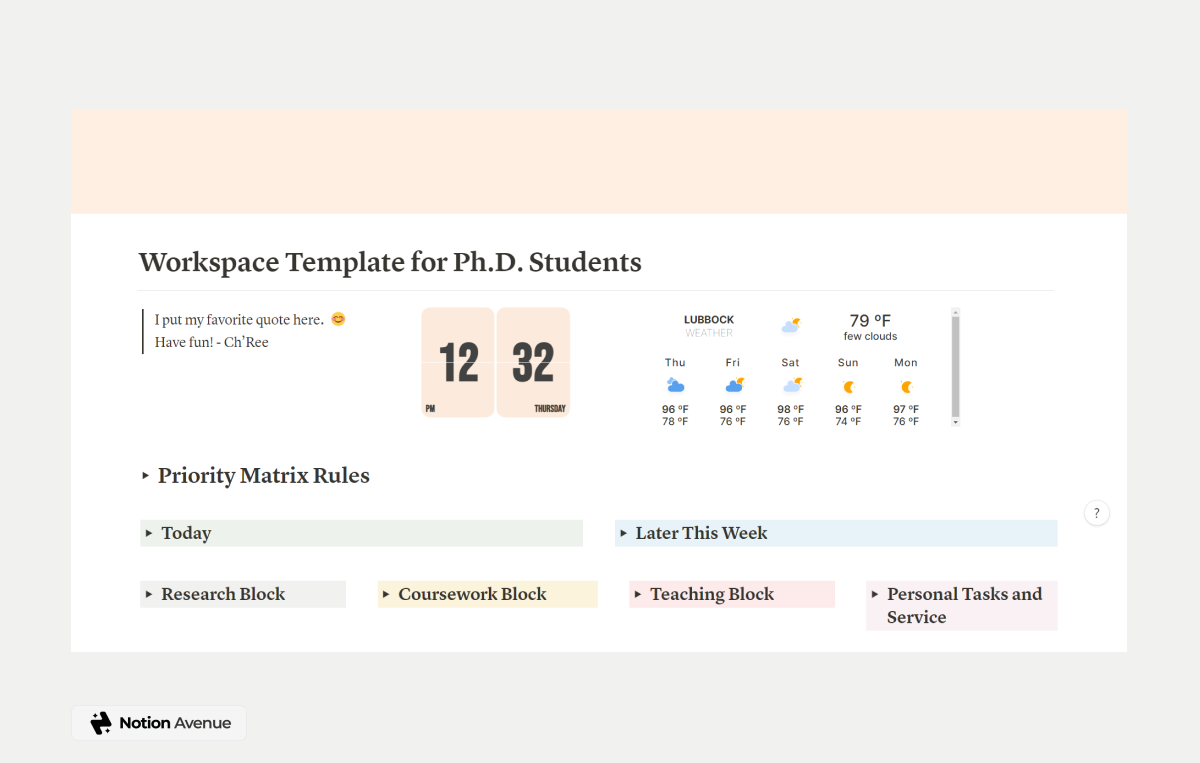Click the weather widget scrollbar
The width and height of the screenshot is (1200, 763).
[954, 367]
